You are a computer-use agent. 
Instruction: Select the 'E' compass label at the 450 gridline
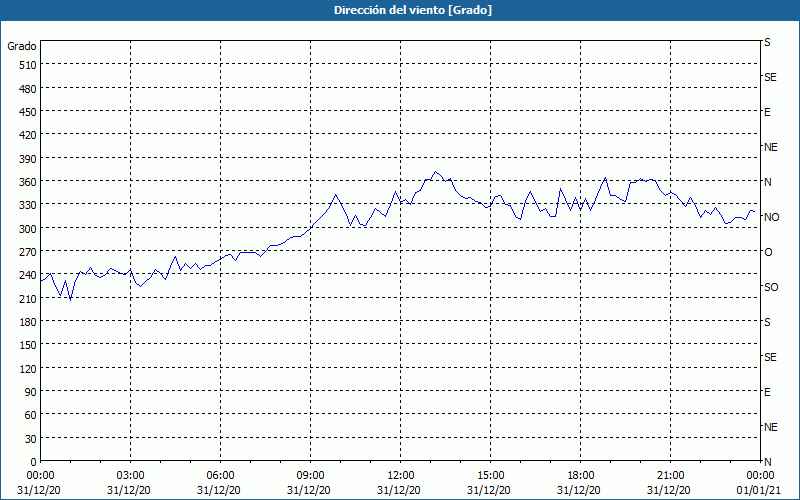(x=767, y=112)
